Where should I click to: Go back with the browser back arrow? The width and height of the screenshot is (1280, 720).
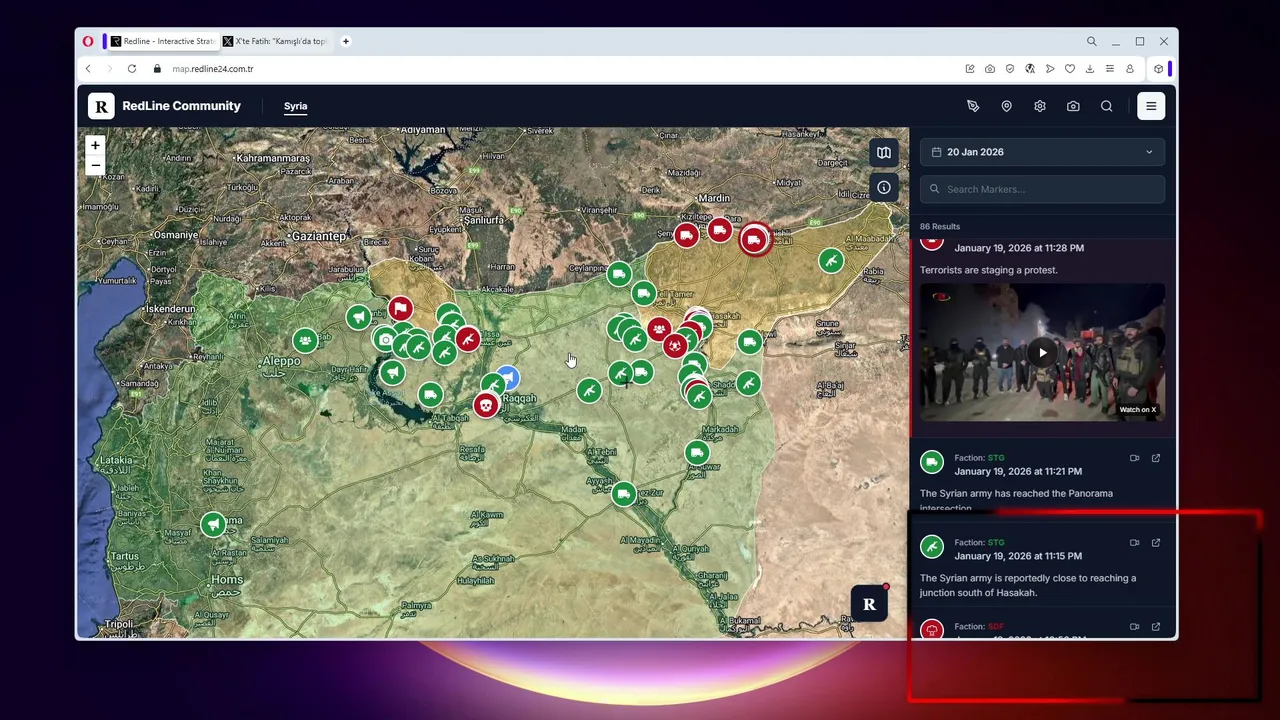coord(88,69)
